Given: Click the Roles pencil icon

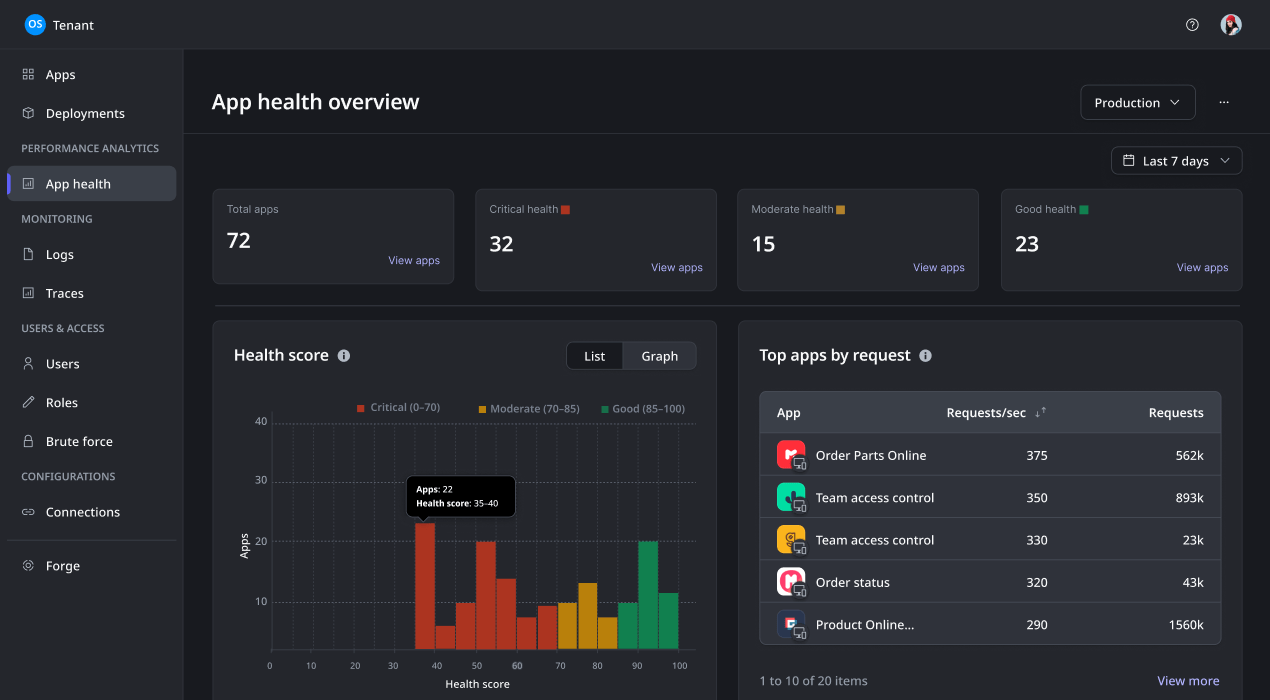Looking at the screenshot, I should point(28,402).
